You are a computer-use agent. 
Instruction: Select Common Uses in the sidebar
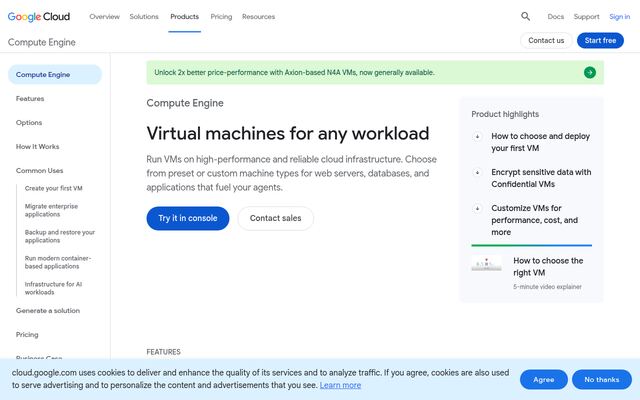point(40,171)
